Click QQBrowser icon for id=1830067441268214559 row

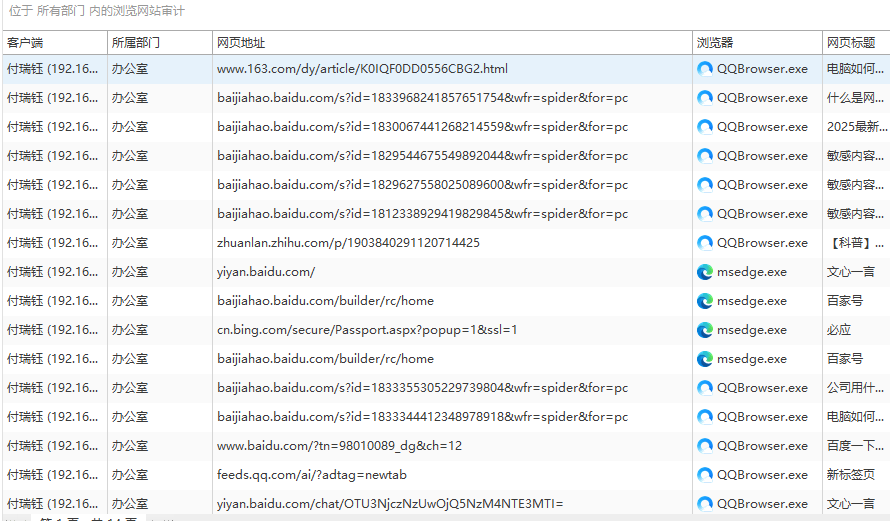(704, 127)
